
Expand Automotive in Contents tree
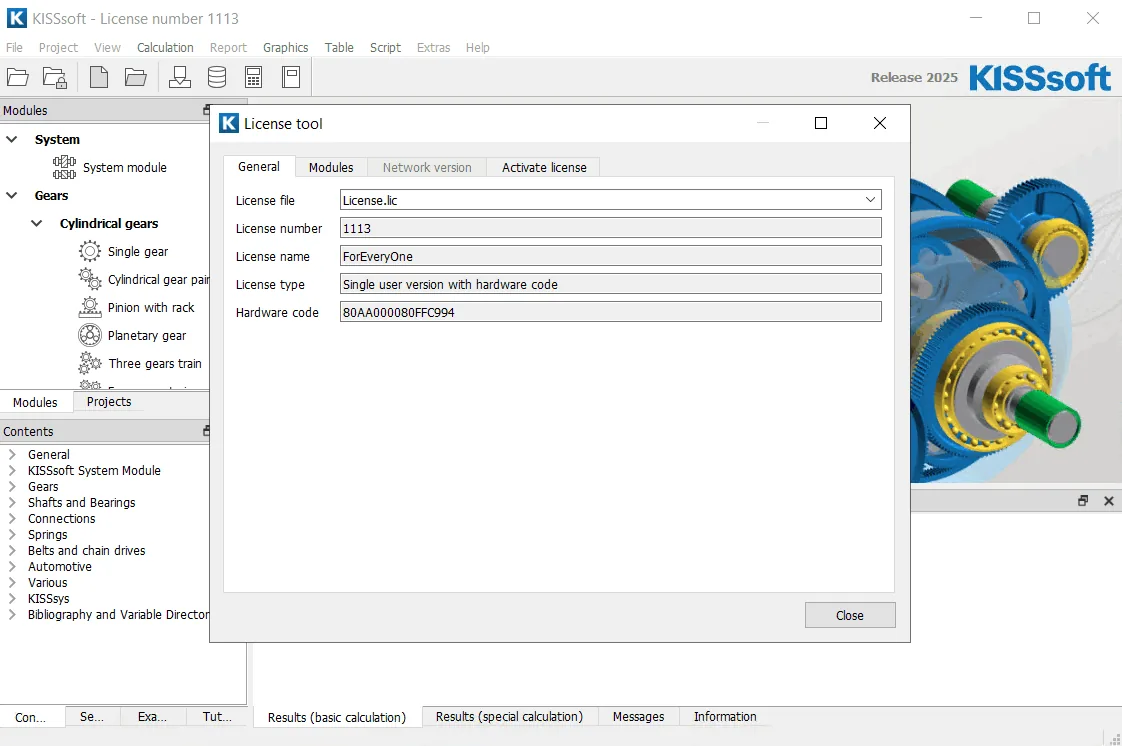pyautogui.click(x=11, y=566)
